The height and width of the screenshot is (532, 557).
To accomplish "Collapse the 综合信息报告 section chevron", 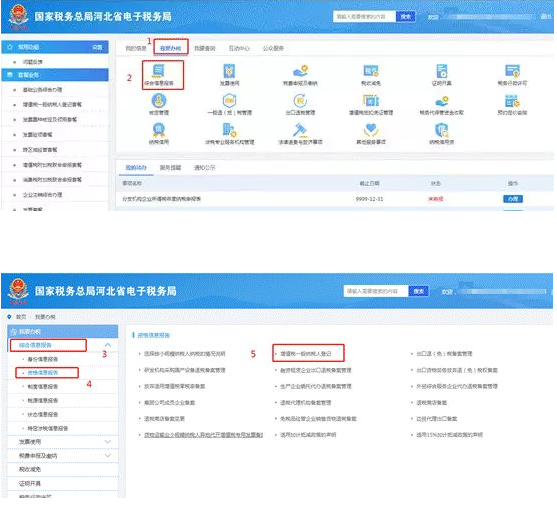I will click(x=108, y=345).
